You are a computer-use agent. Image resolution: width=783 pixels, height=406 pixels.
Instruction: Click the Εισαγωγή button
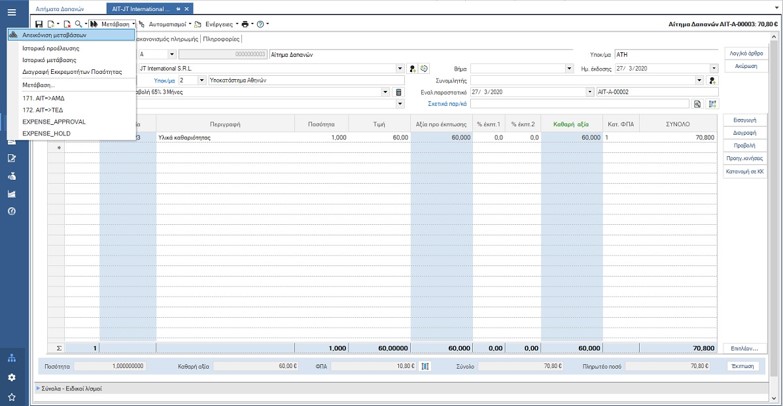(745, 120)
